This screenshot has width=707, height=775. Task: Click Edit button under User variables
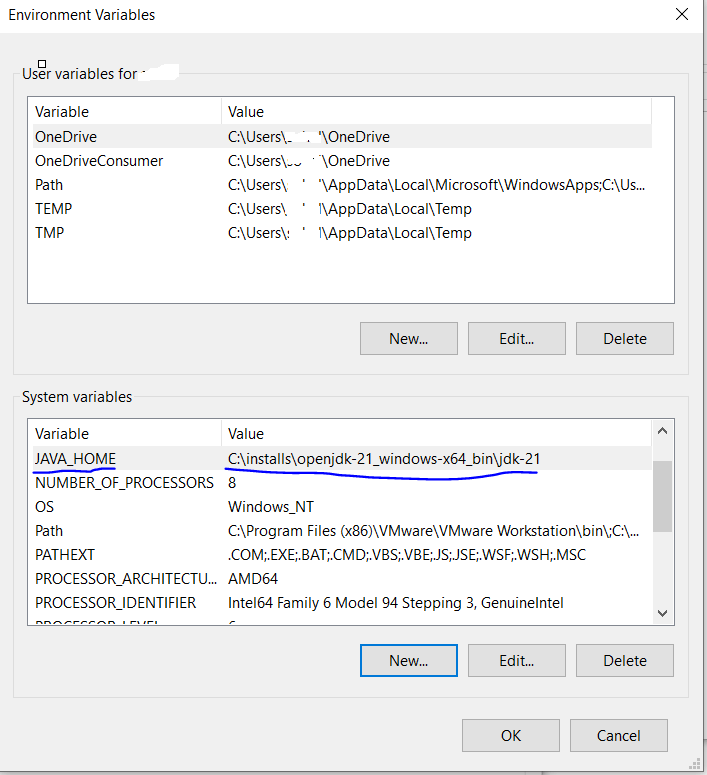coord(516,338)
